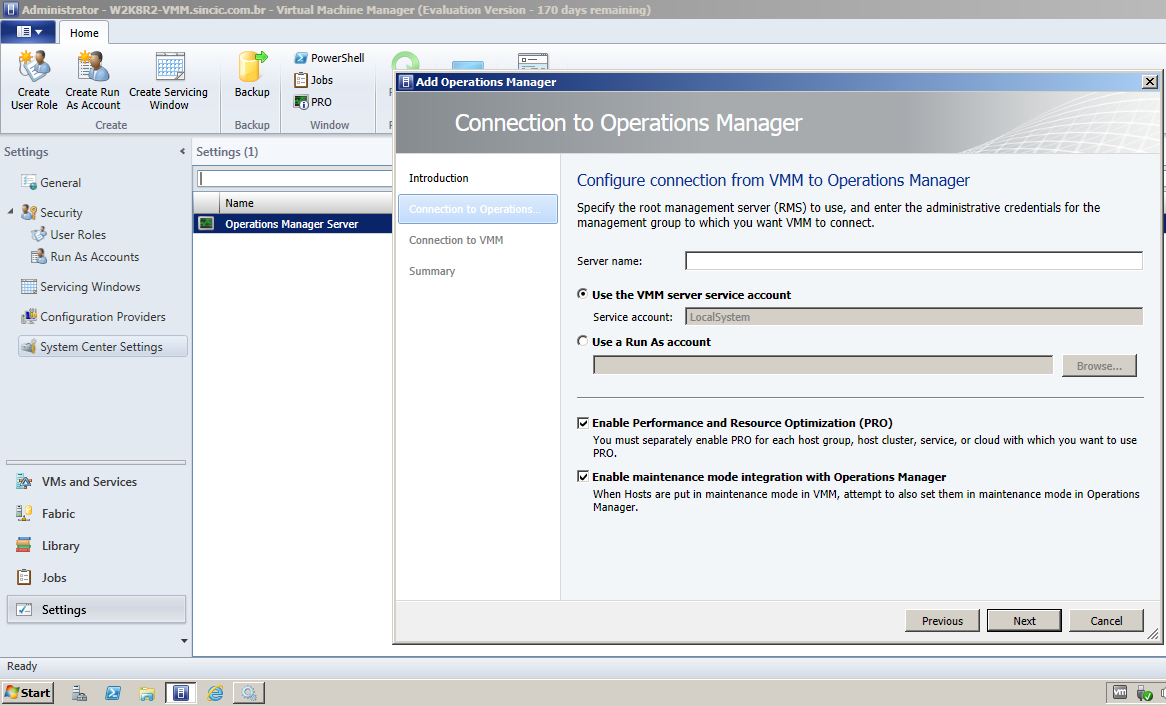This screenshot has height=706, width=1166.
Task: Click the VMware tools tray icon
Action: tap(1119, 692)
